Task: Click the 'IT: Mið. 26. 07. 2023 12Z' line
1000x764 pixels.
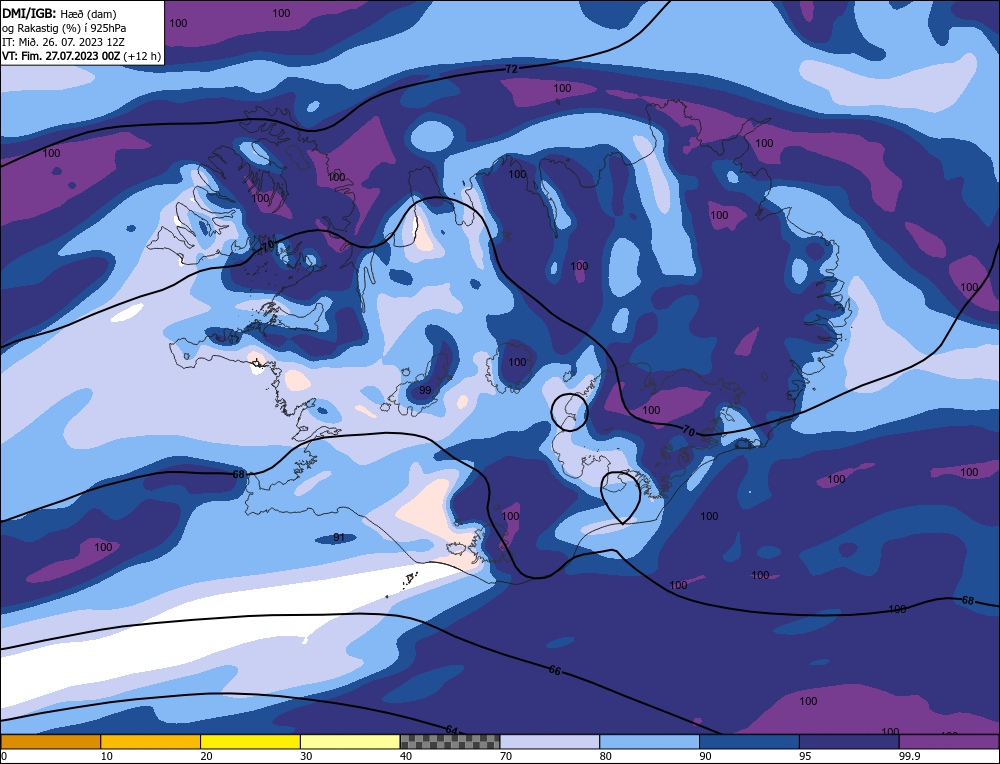Action: [x=63, y=42]
